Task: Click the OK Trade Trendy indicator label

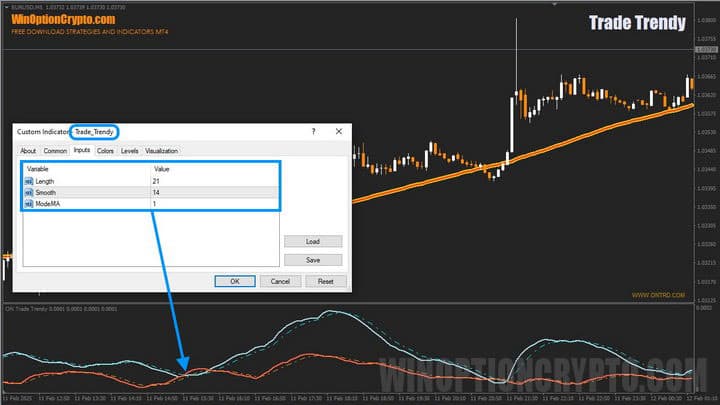Action: coord(61,309)
